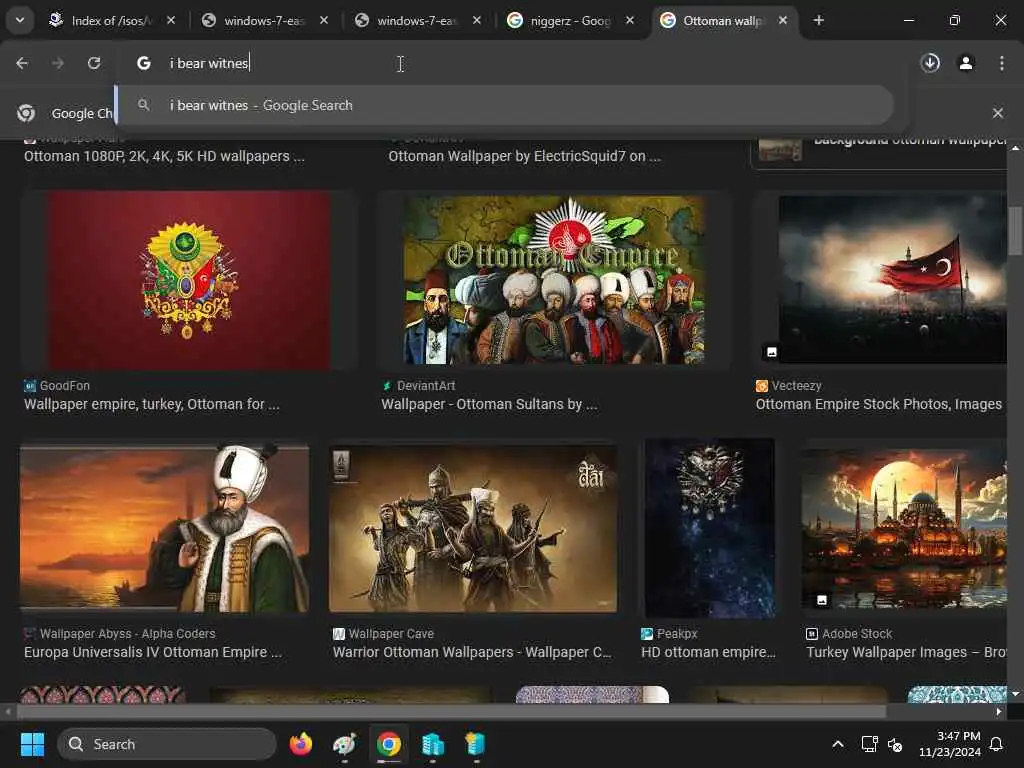The width and height of the screenshot is (1024, 768).
Task: Open the Paint app in taskbar
Action: tap(345, 744)
